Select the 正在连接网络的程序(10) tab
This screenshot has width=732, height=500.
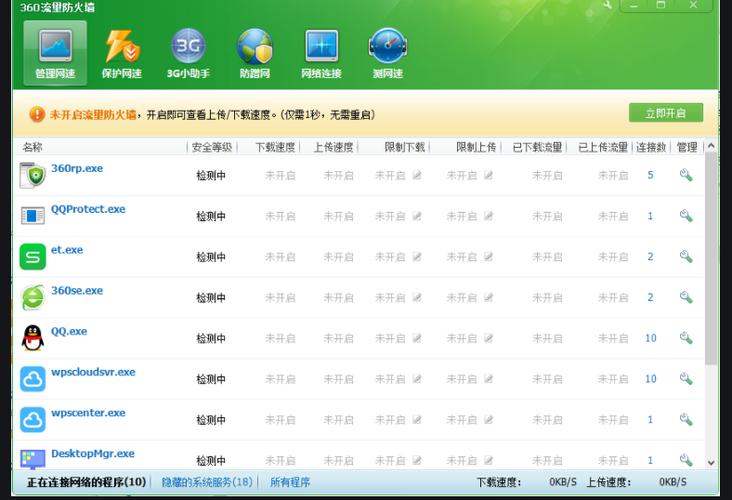tap(86, 482)
